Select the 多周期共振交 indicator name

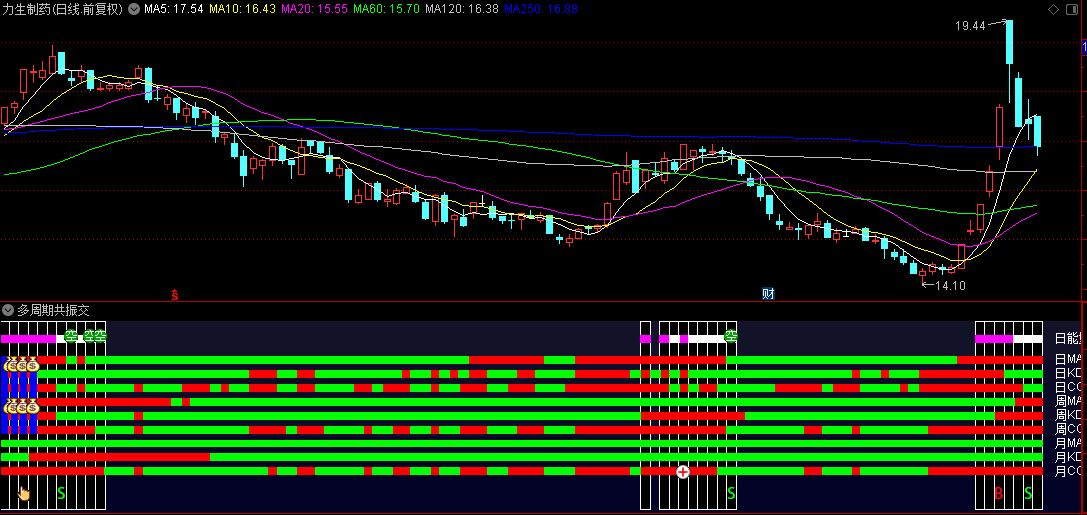53,311
